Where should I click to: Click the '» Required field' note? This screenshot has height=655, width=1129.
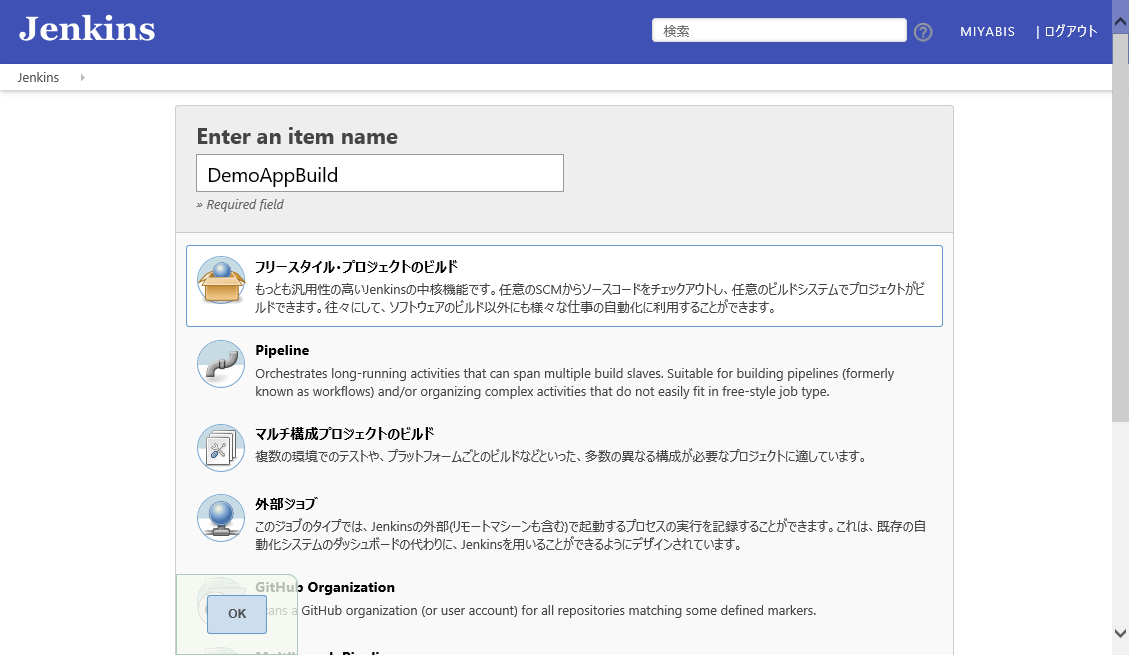point(240,204)
